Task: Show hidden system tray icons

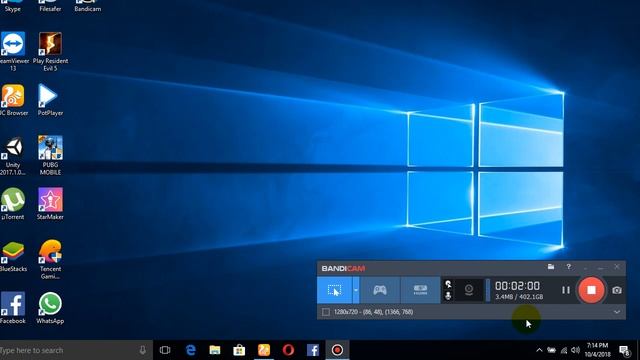Action: [x=539, y=350]
